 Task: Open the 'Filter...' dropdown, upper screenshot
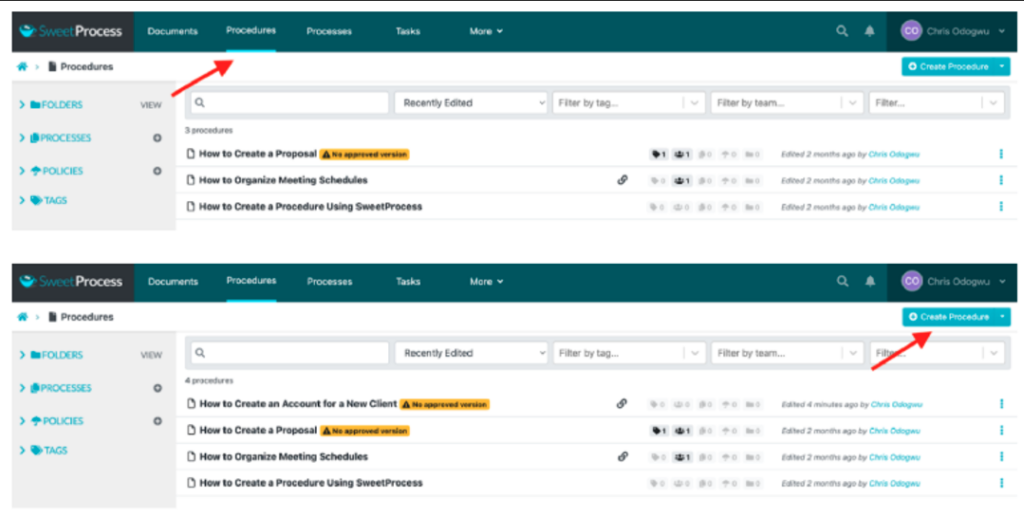[936, 102]
